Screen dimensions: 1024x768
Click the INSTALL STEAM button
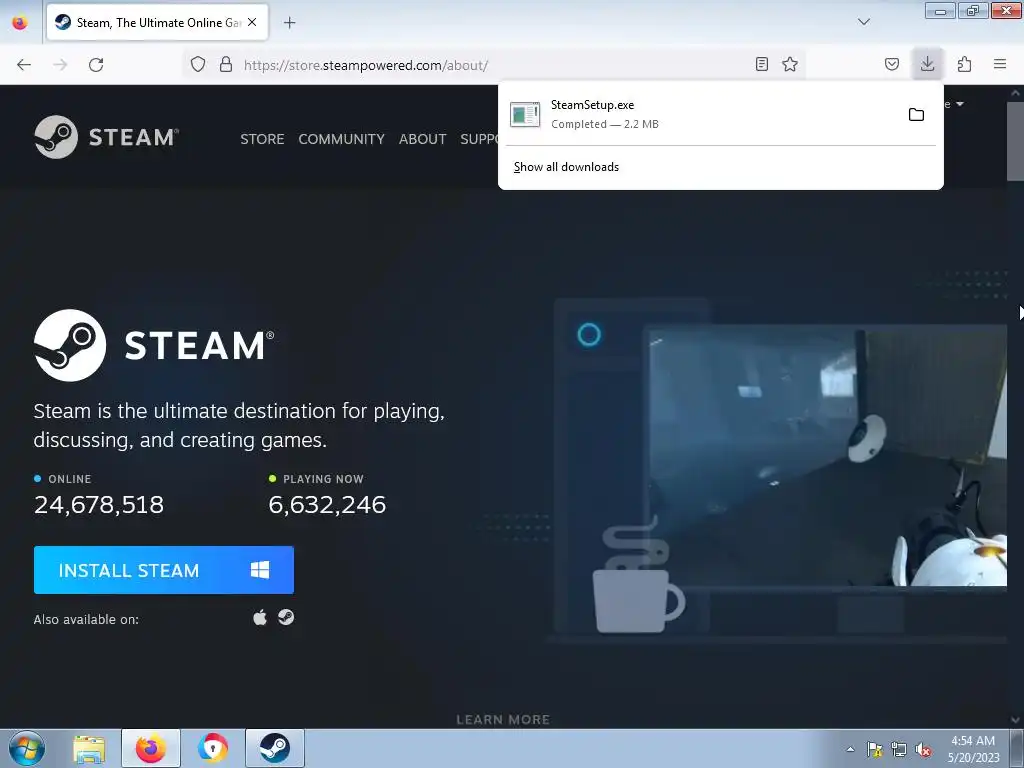tap(164, 570)
